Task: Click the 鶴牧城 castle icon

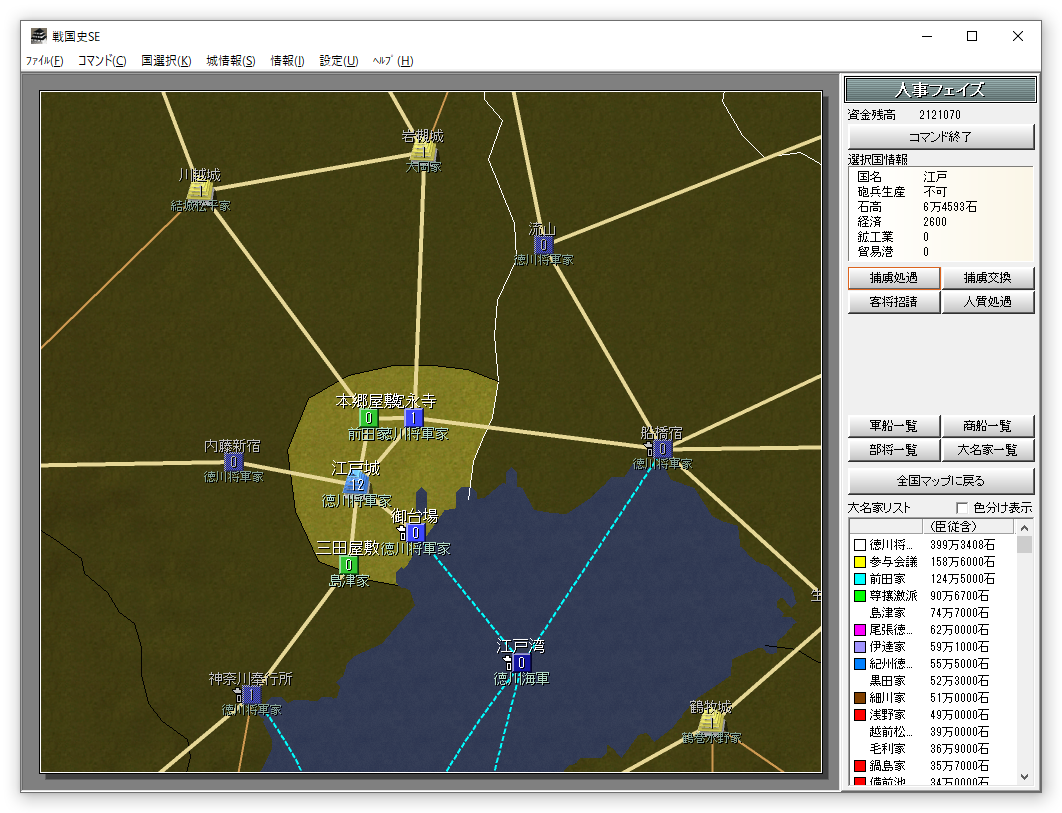Action: pos(711,722)
